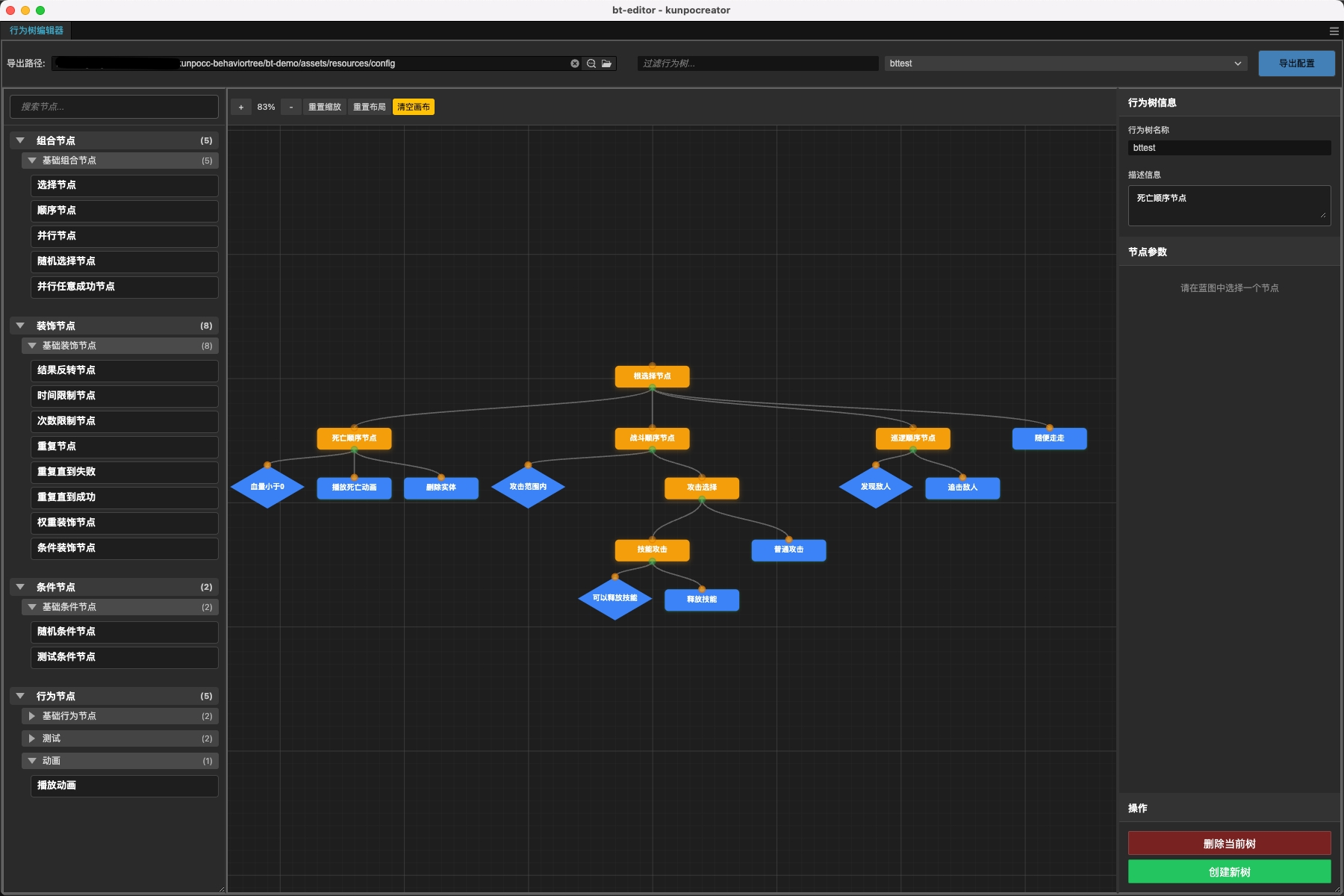Clear the export path field
The width and height of the screenshot is (1344, 896).
[x=575, y=63]
